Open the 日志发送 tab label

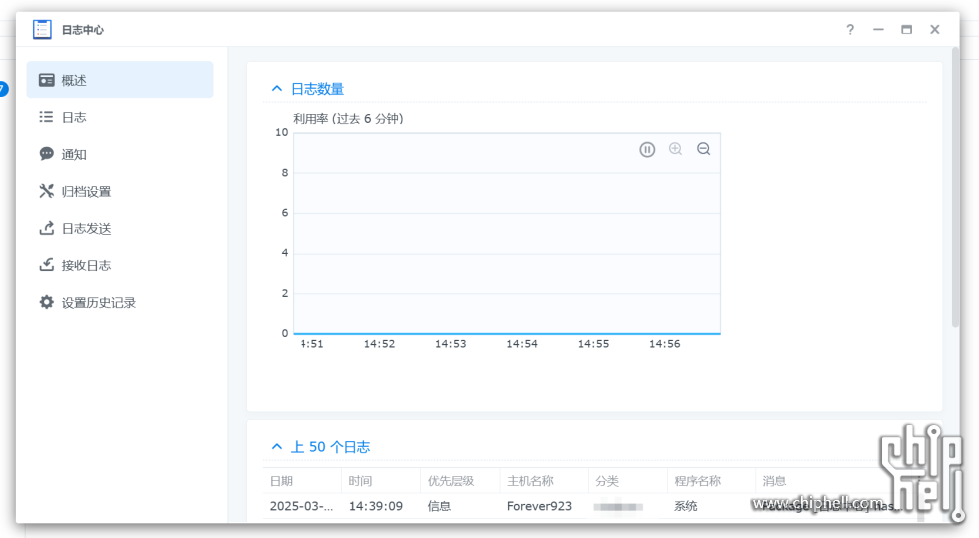point(86,228)
